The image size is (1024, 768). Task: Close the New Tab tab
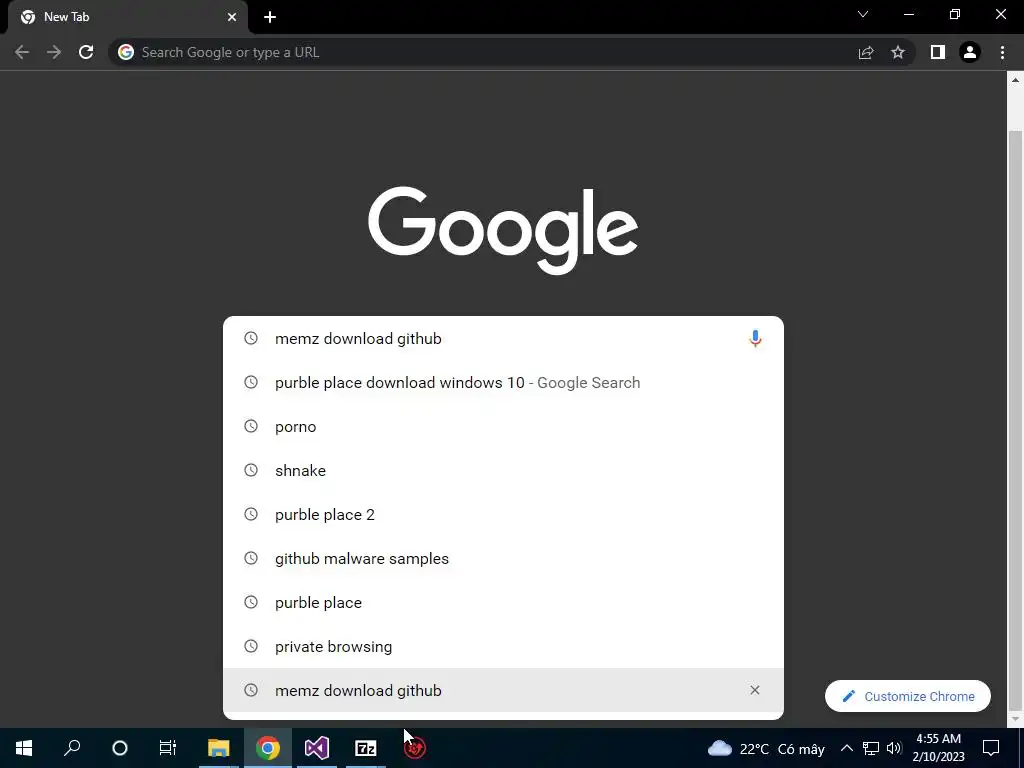[x=232, y=17]
